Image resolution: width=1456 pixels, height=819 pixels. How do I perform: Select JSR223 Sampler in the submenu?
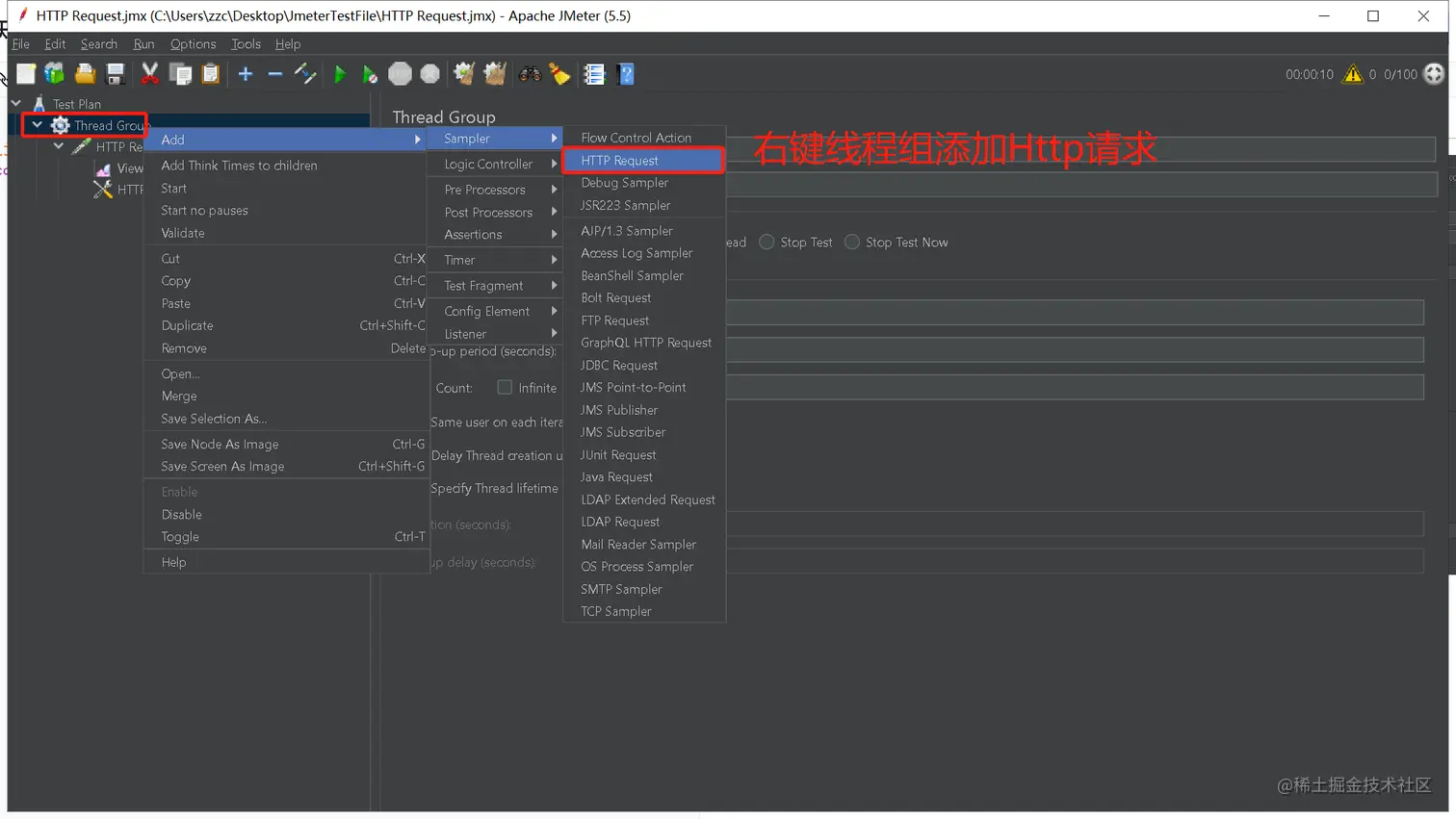click(644, 205)
